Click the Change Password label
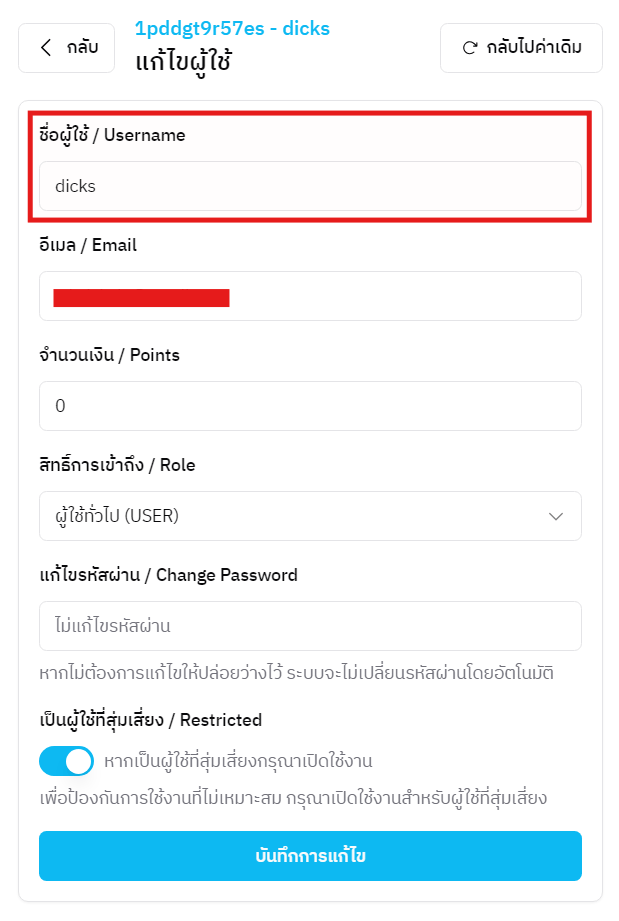Viewport: 619px width, 921px height. (x=168, y=575)
